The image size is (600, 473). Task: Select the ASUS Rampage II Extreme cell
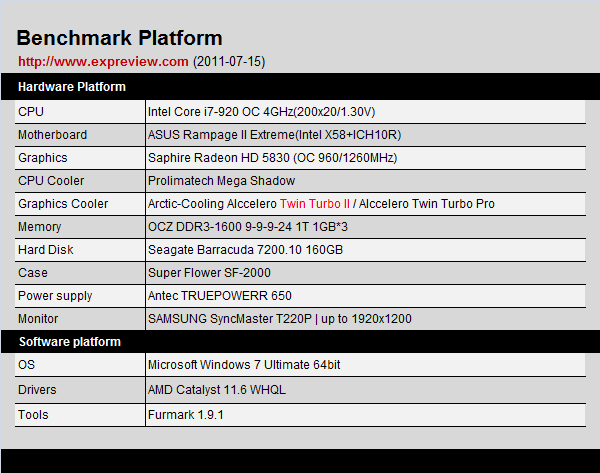[274, 135]
